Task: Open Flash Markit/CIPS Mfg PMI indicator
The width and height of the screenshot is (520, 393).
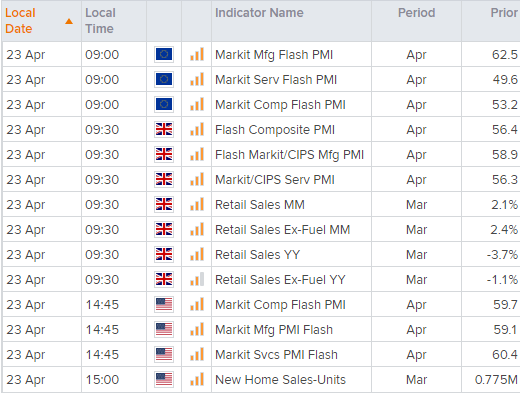Action: pos(289,155)
